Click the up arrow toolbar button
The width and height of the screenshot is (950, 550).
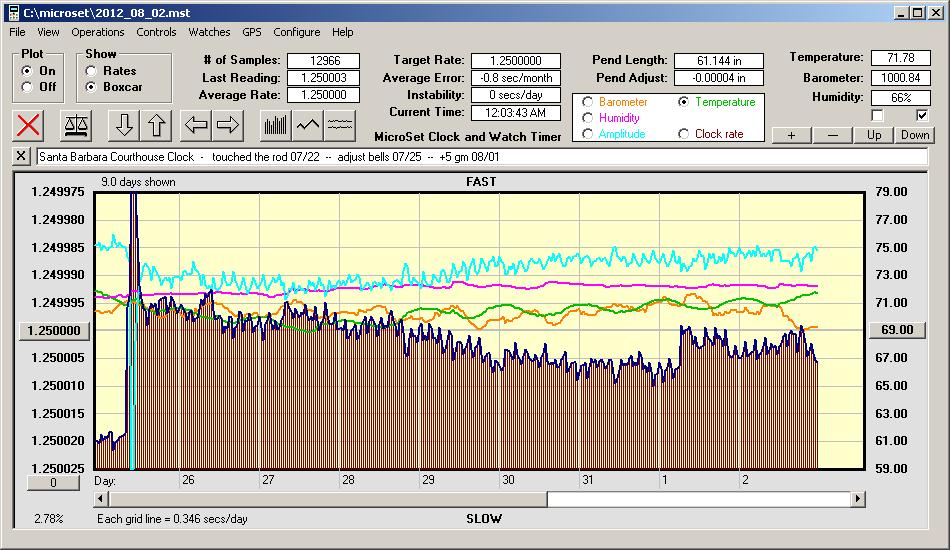click(x=156, y=125)
